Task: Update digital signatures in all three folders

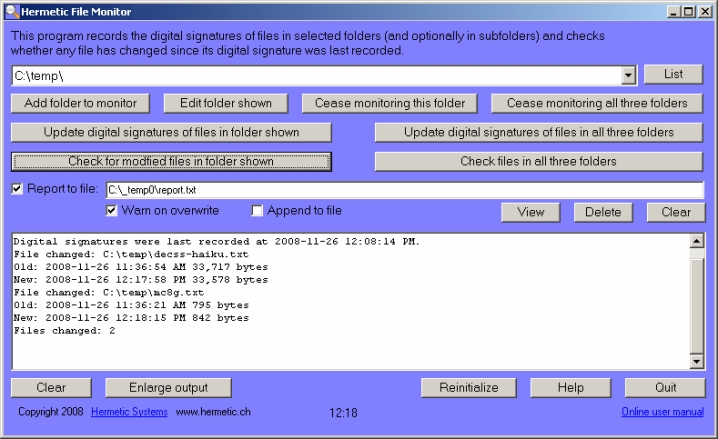Action: click(x=539, y=132)
